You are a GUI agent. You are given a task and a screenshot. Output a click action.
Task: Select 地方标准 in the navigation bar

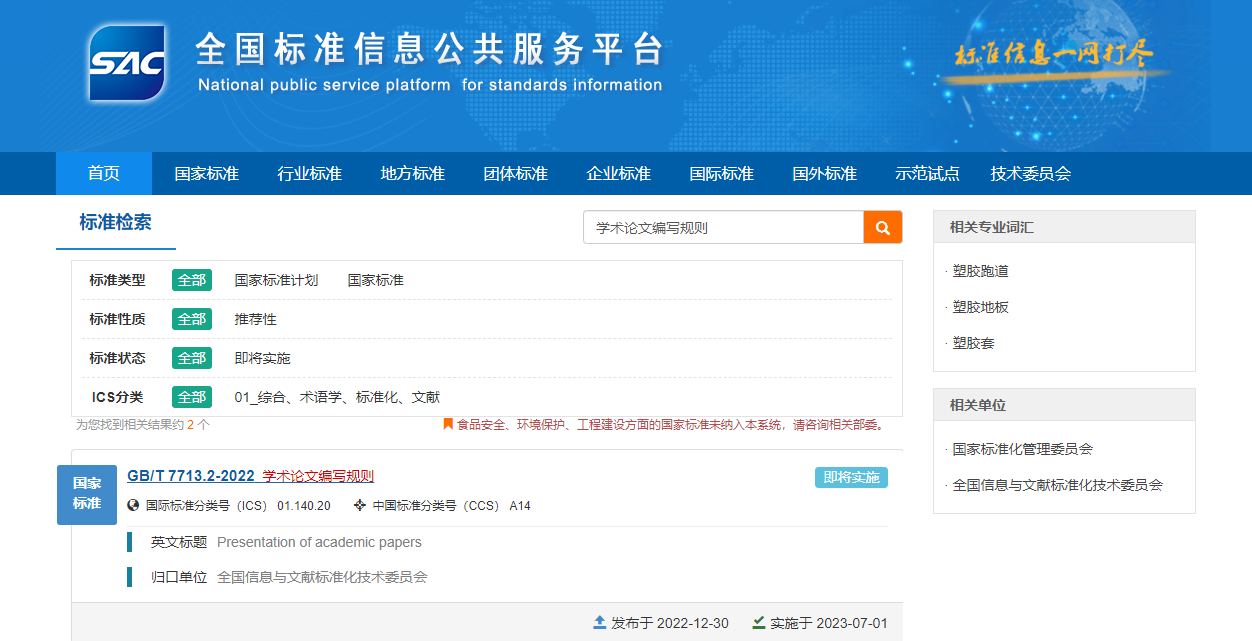[x=413, y=173]
